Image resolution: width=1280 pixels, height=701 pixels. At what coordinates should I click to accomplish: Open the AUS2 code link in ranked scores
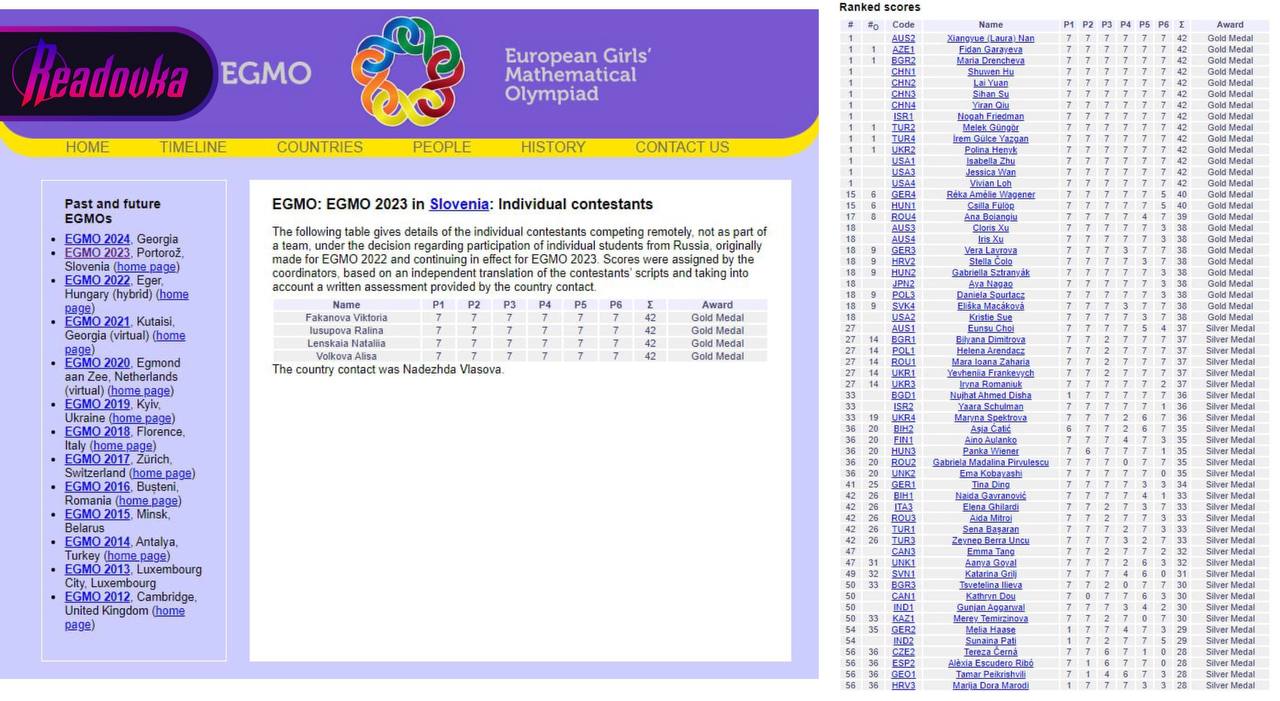pyautogui.click(x=903, y=39)
